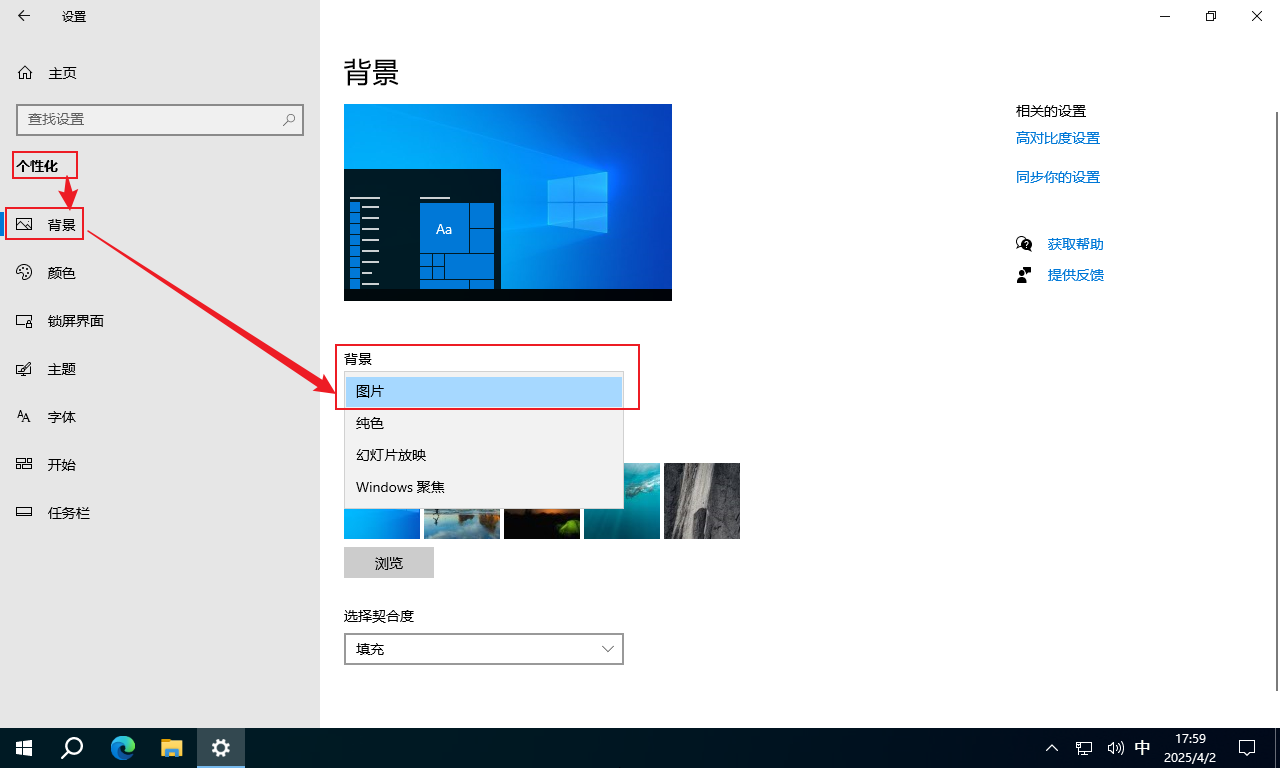This screenshot has width=1280, height=768.
Task: Open the network tray icon
Action: click(1084, 748)
